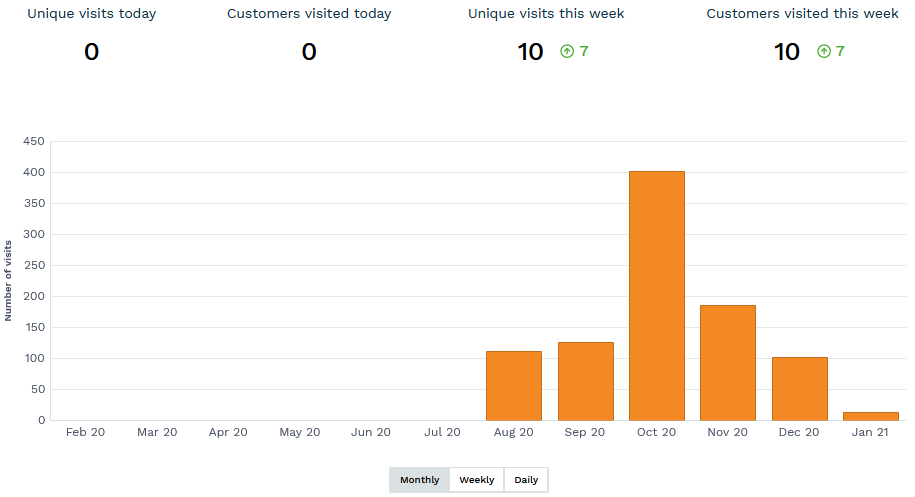Screen dimensions: 915x497
Task: Click the Feb 20 axis label
Action: point(85,432)
